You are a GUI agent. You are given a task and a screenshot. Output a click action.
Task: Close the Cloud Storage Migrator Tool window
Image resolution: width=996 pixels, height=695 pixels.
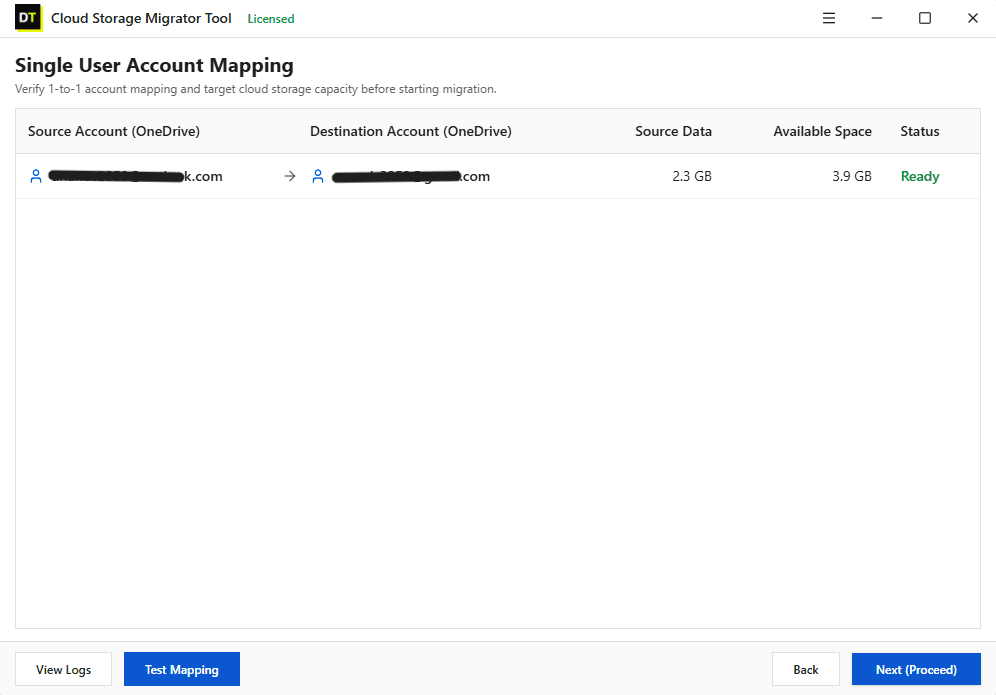coord(972,18)
